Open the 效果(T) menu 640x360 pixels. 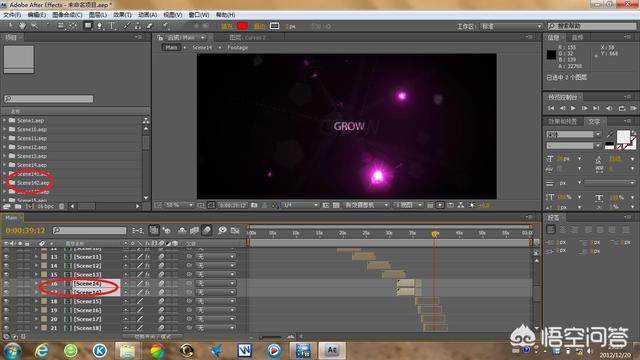point(122,15)
